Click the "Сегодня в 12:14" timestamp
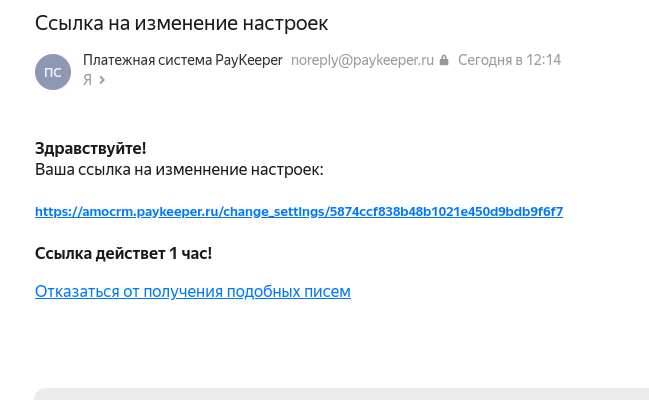 (x=509, y=60)
